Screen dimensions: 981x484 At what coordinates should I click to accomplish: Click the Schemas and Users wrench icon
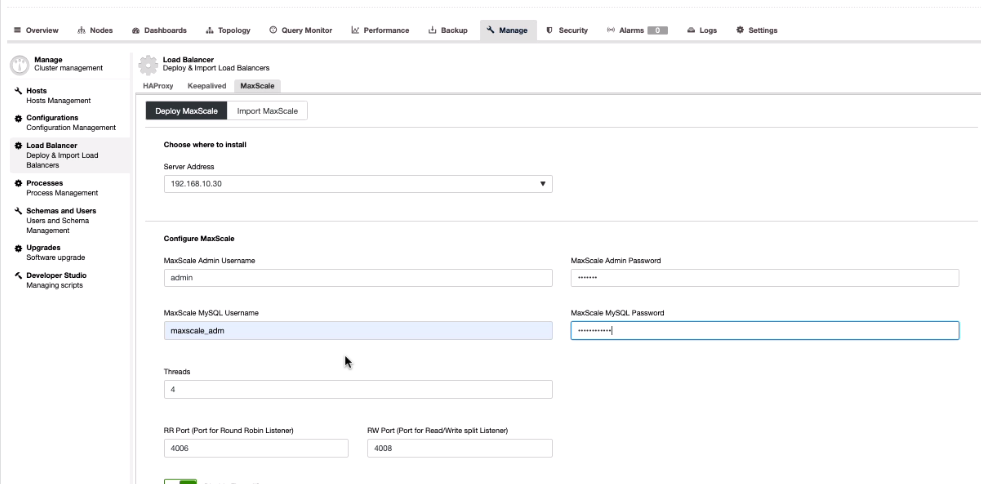[18, 211]
